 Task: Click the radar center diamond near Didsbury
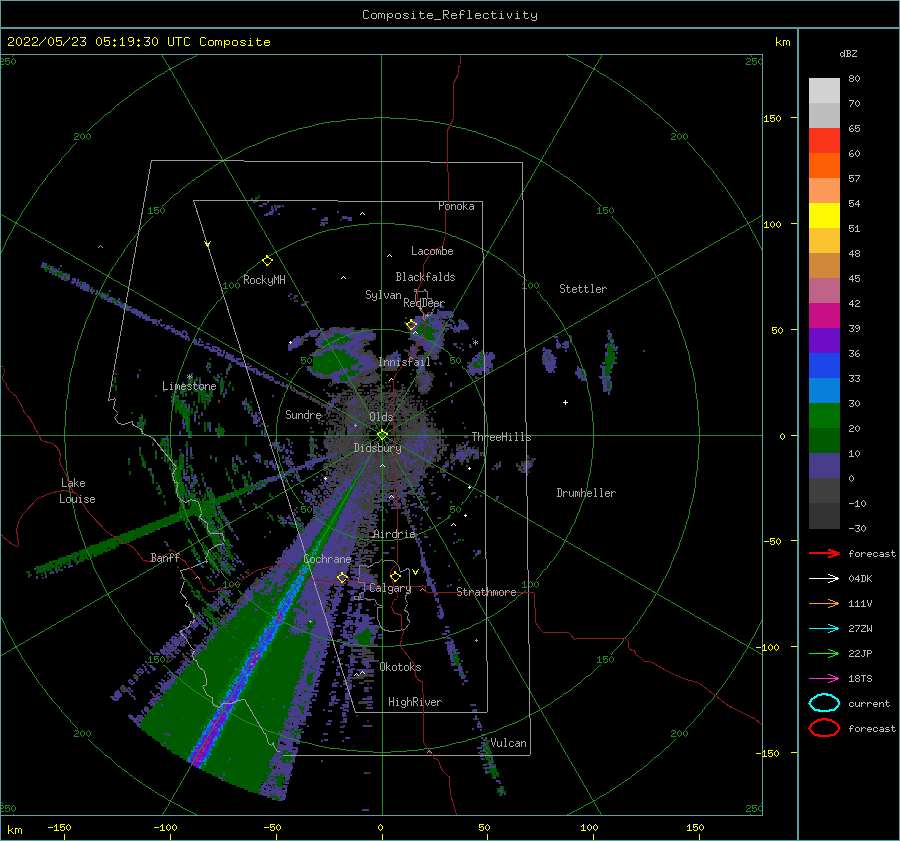tap(382, 435)
